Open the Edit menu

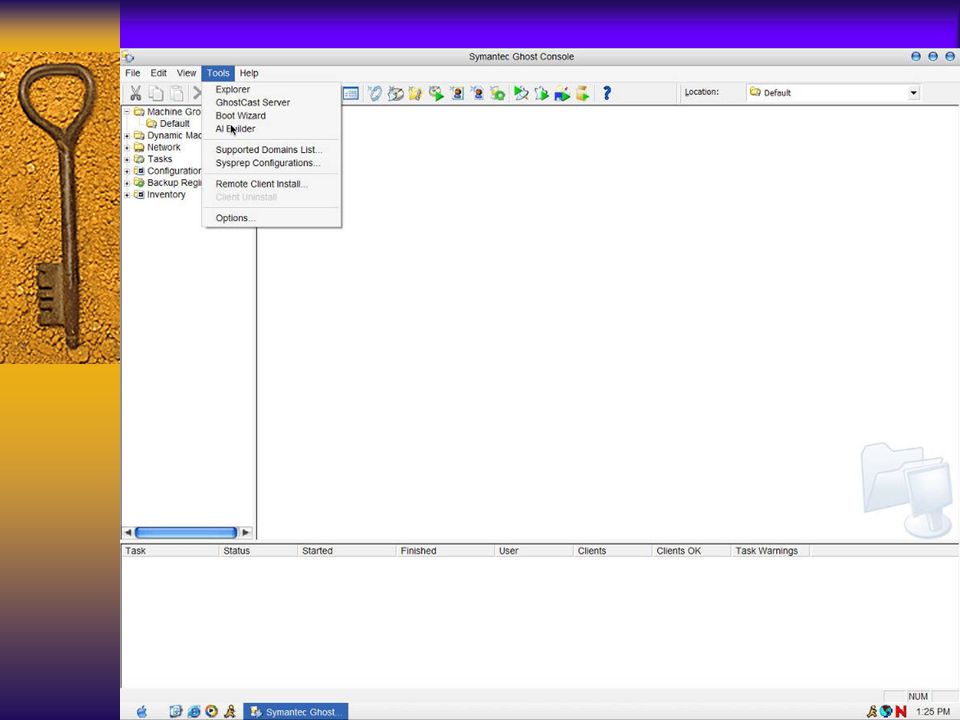point(159,73)
